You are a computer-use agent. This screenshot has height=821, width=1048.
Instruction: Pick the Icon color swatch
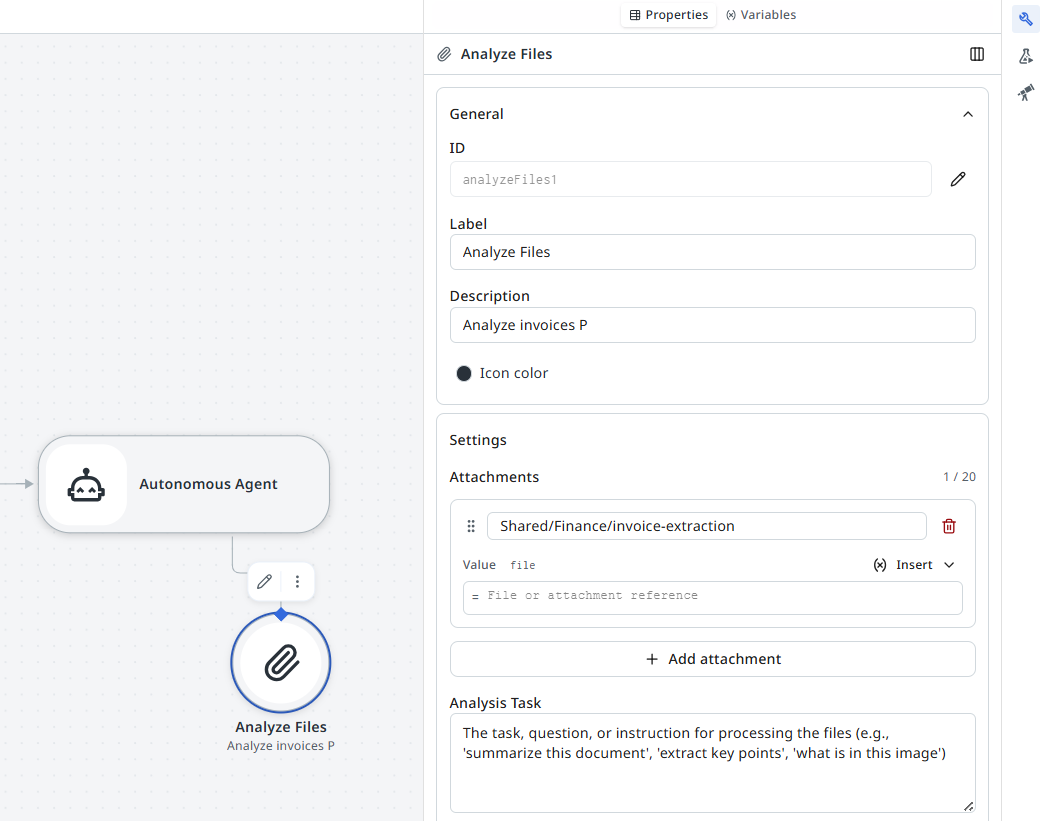(464, 373)
